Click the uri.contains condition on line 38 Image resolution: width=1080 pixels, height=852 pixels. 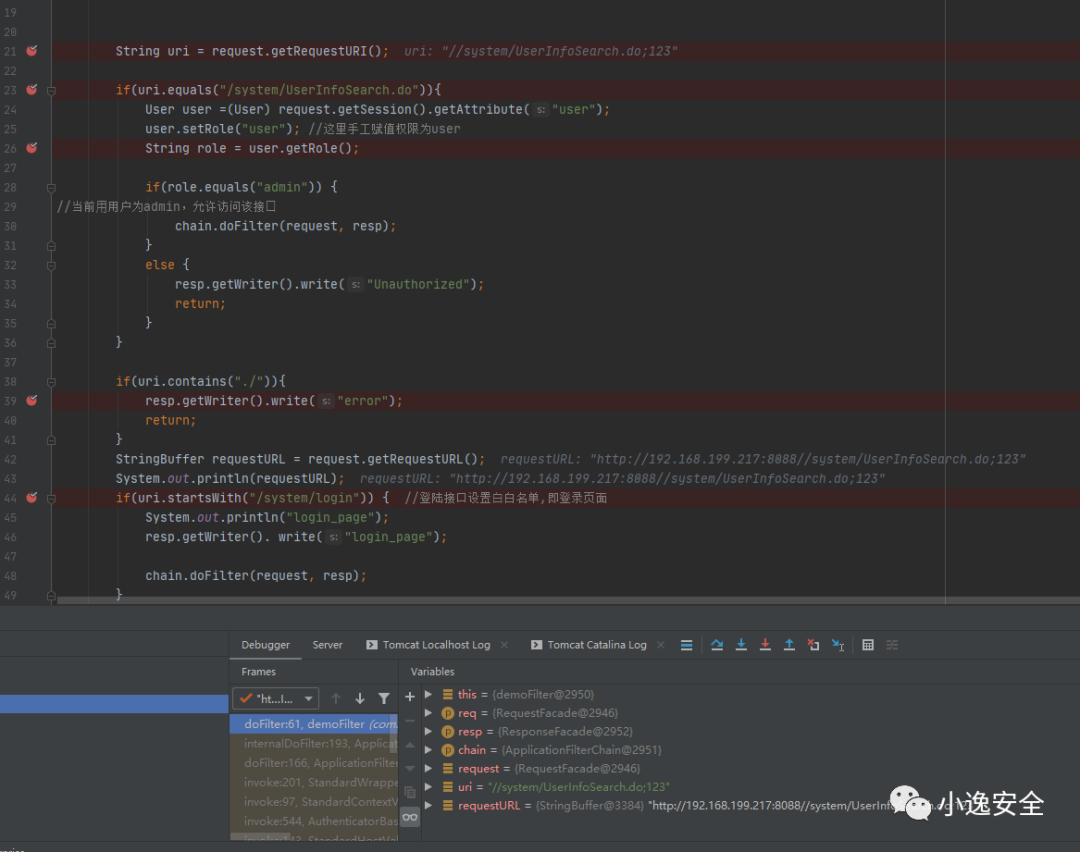tap(200, 382)
